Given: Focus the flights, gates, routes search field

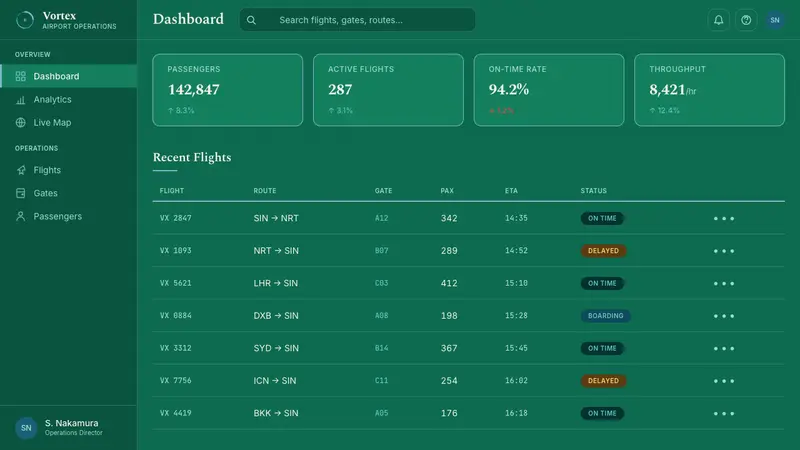Looking at the screenshot, I should point(357,20).
